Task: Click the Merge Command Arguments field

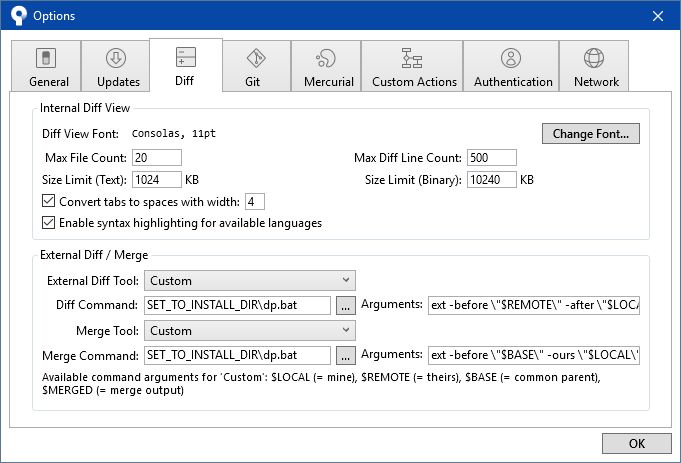Action: point(534,355)
